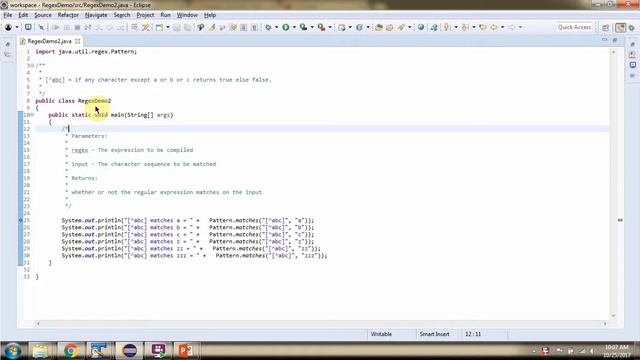The height and width of the screenshot is (360, 640).
Task: Click the Run with Coverage icon
Action: pyautogui.click(x=303, y=27)
